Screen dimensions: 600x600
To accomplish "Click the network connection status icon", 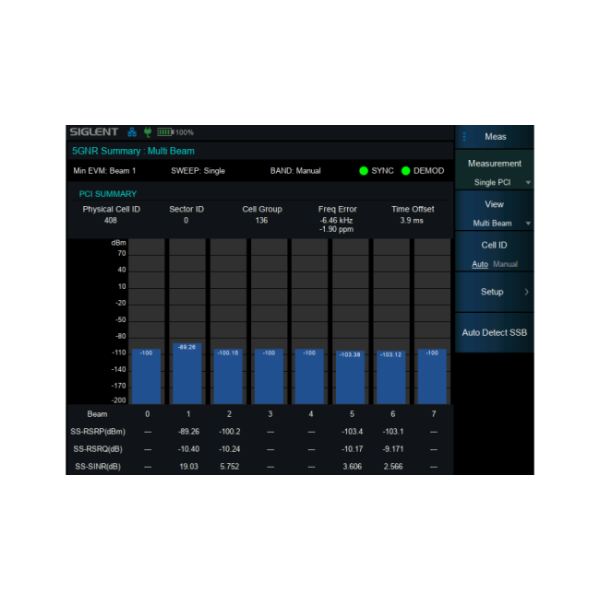I will point(131,132).
